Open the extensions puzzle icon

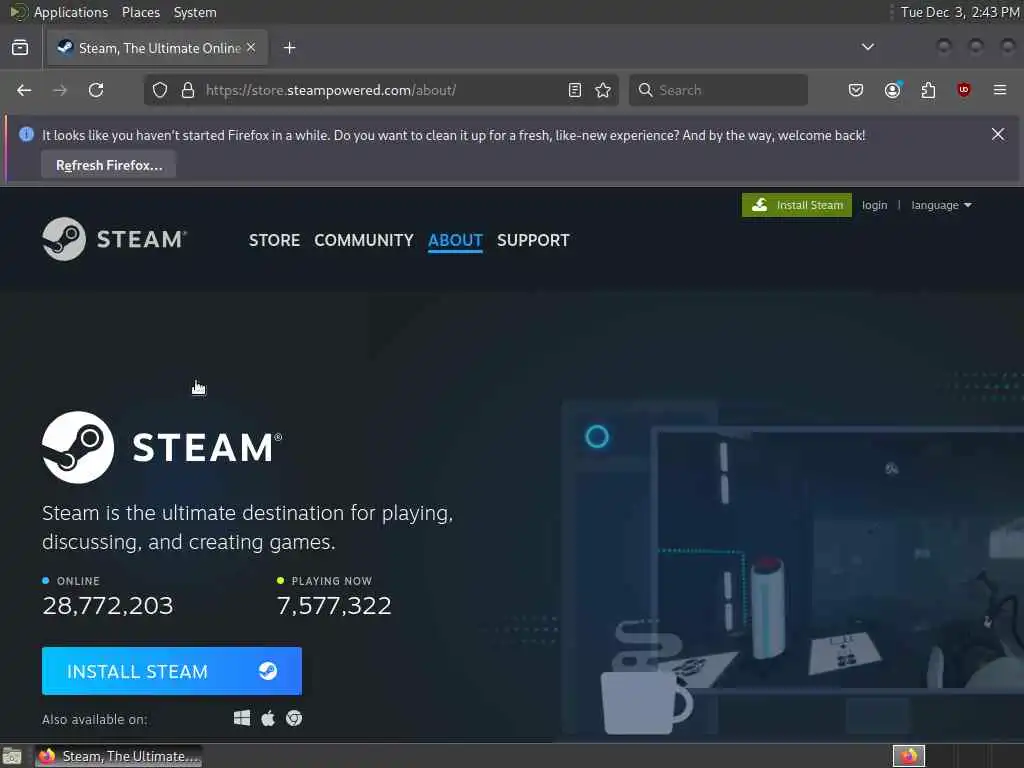(928, 90)
